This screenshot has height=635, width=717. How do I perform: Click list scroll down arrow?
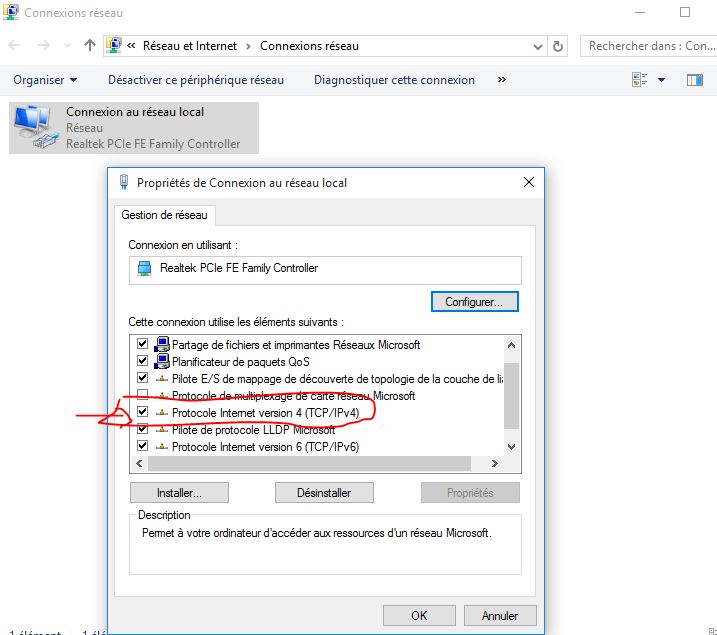[x=512, y=447]
